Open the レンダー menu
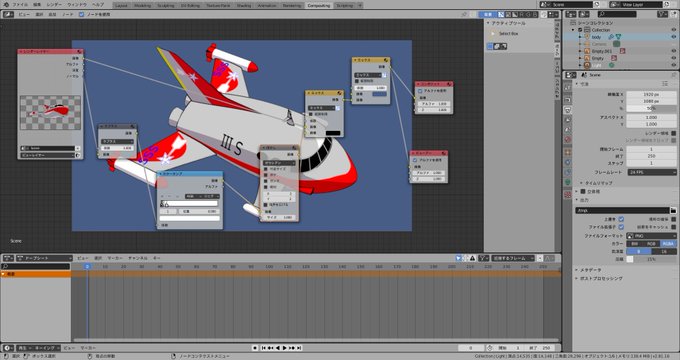680x360 pixels. (x=54, y=4)
